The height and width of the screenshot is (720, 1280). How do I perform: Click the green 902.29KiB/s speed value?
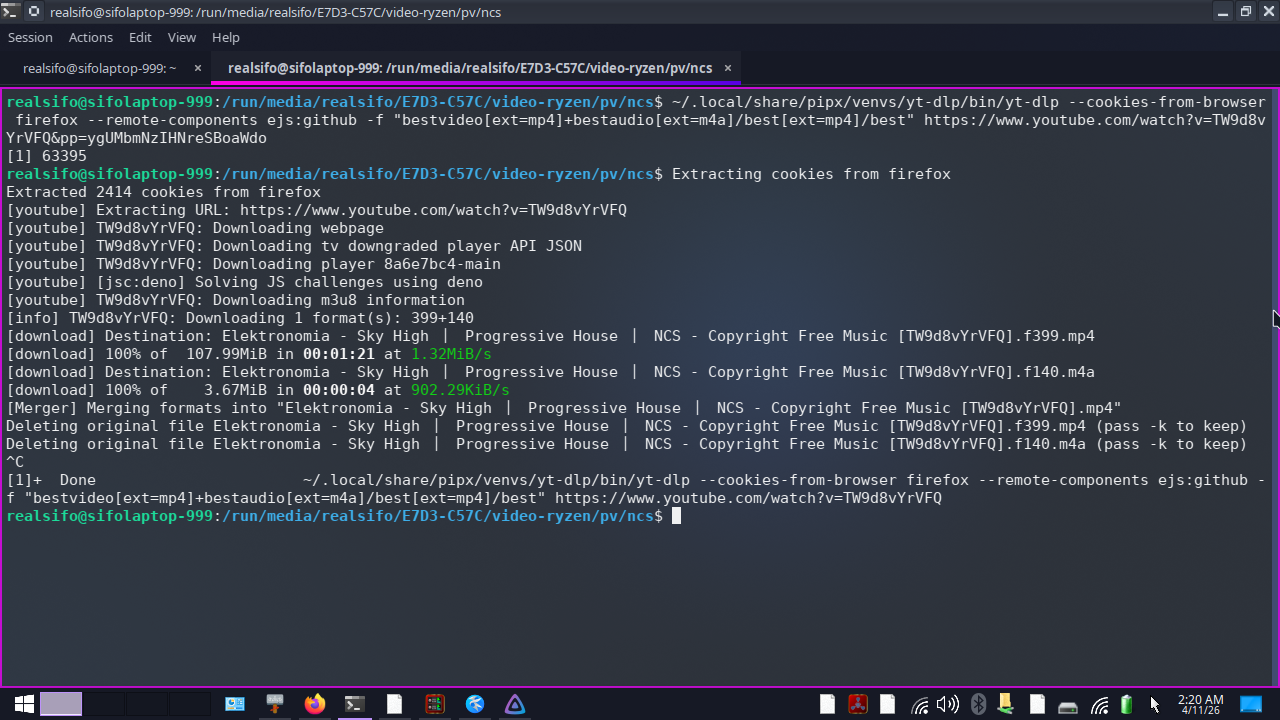460,390
